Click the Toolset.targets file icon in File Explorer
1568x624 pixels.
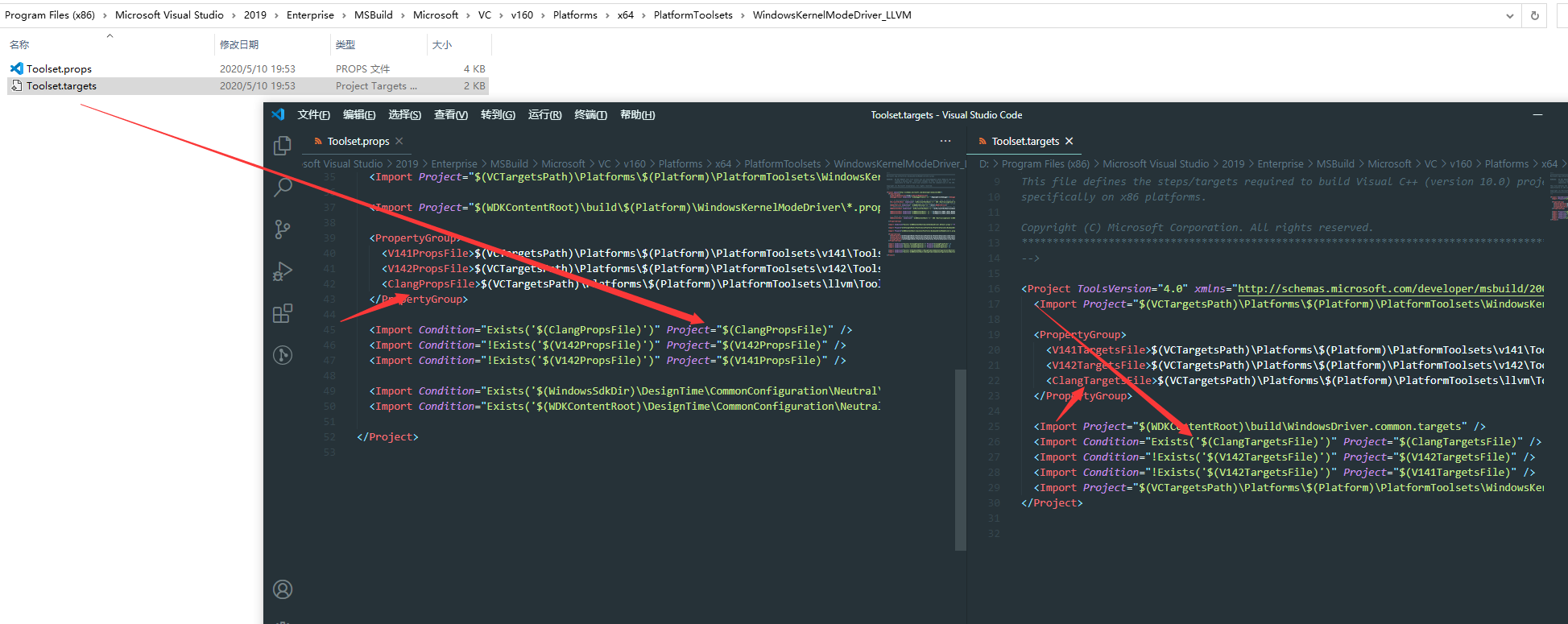(x=17, y=85)
